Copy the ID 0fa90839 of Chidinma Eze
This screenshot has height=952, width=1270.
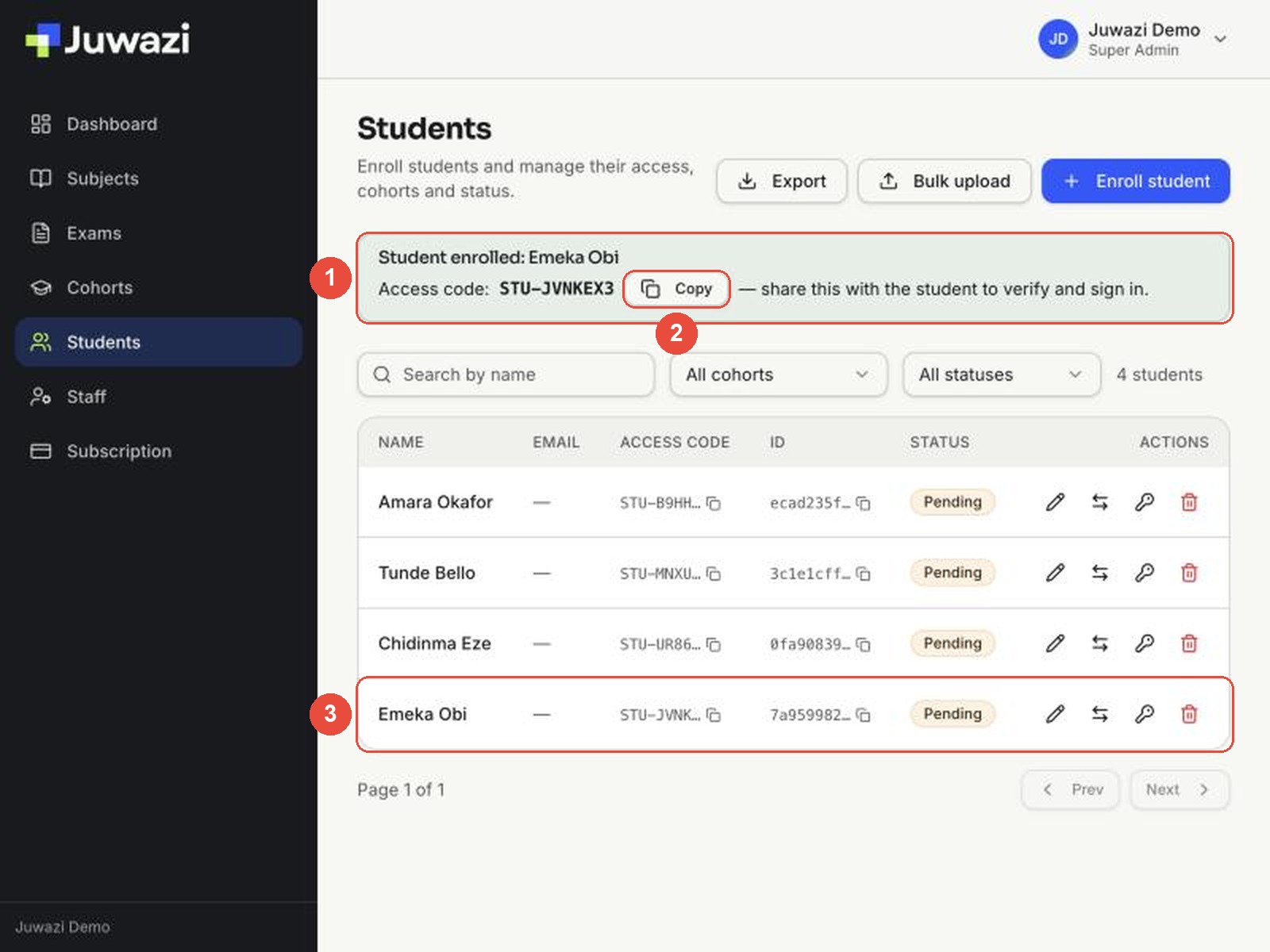point(864,644)
